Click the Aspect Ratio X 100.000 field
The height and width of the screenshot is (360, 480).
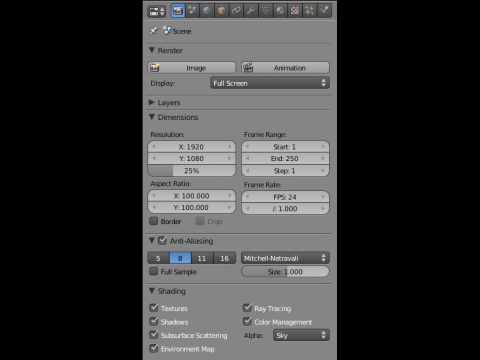point(192,196)
